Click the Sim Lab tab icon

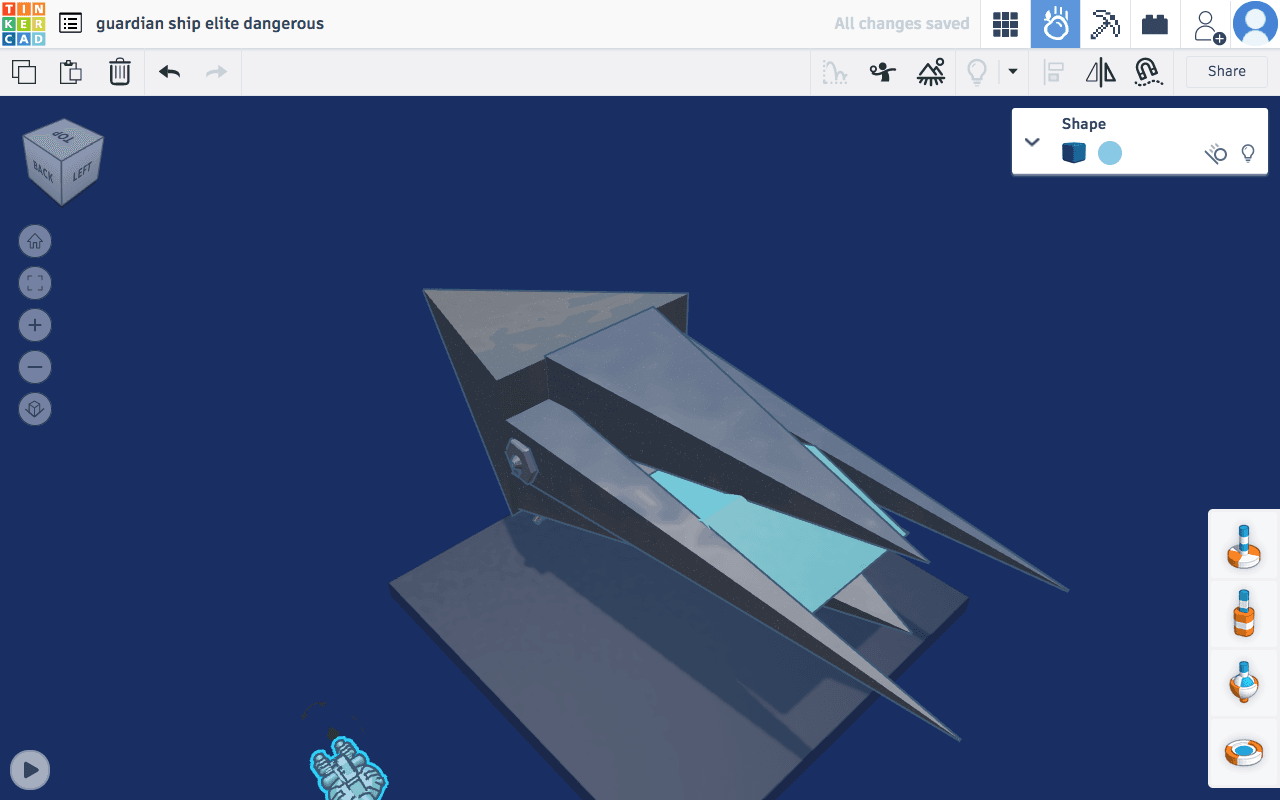click(1055, 24)
